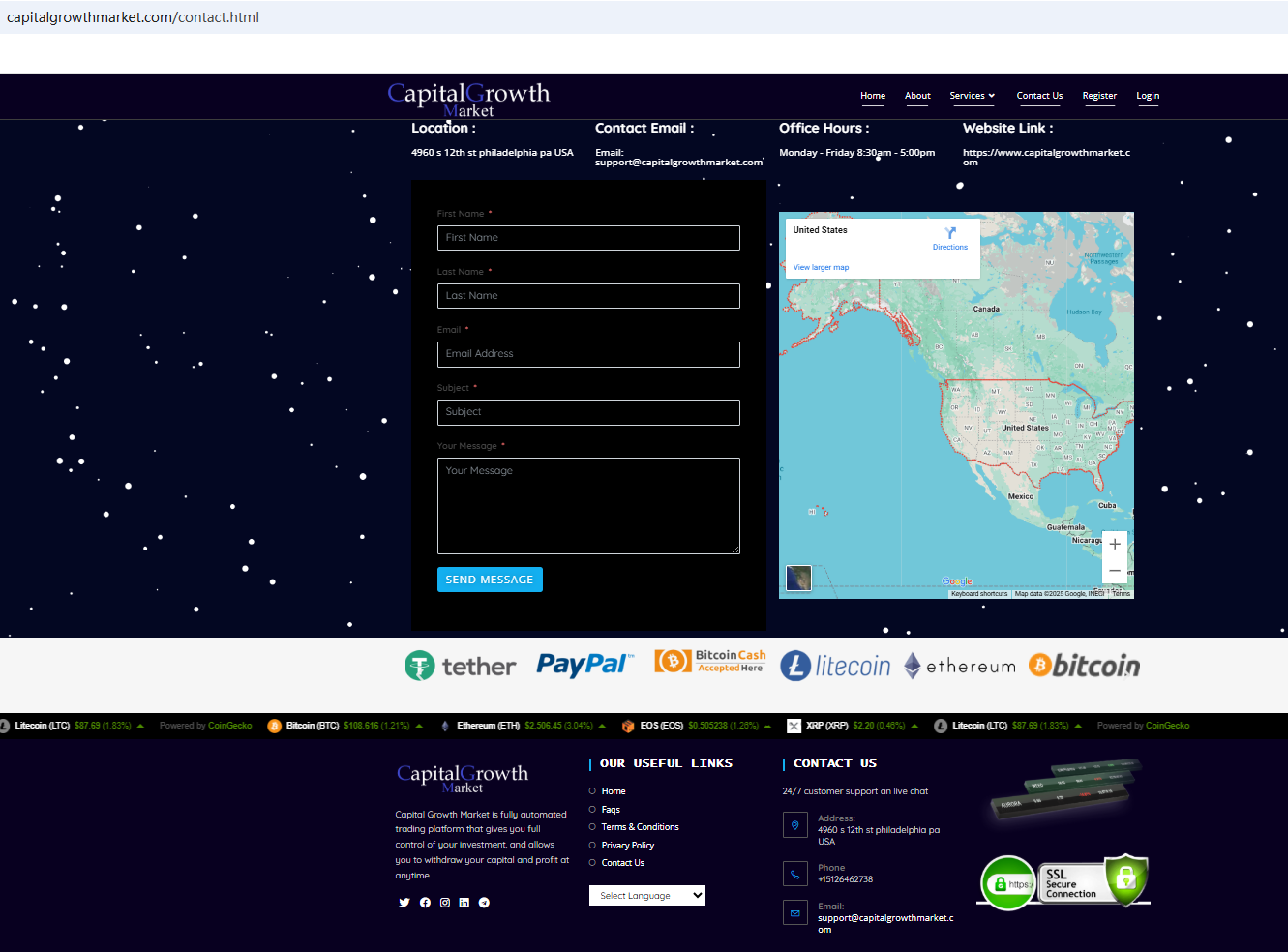
Task: Expand the Services dropdown menu
Action: (x=972, y=96)
